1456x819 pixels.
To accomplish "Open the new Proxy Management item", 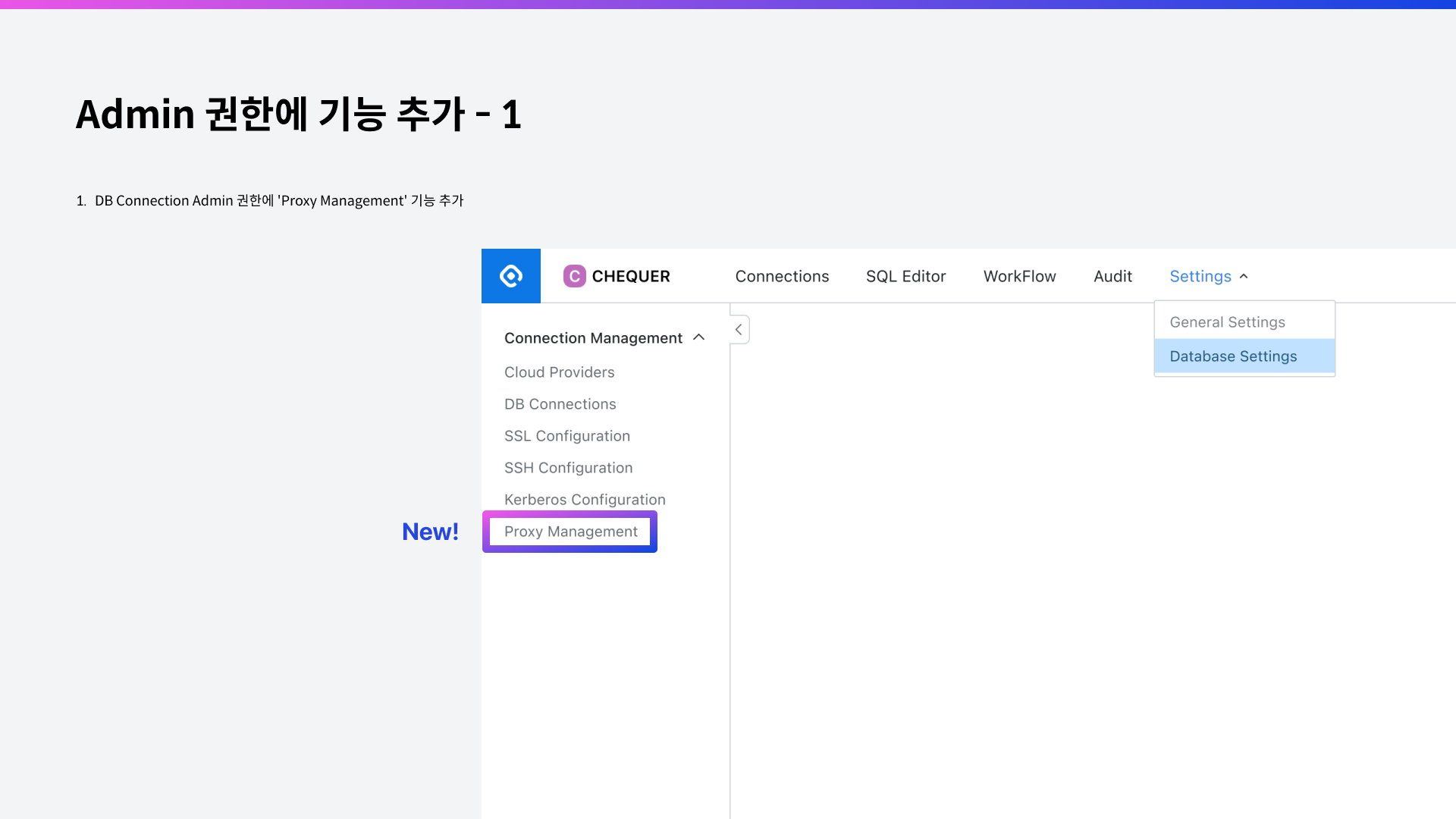I will 570,532.
